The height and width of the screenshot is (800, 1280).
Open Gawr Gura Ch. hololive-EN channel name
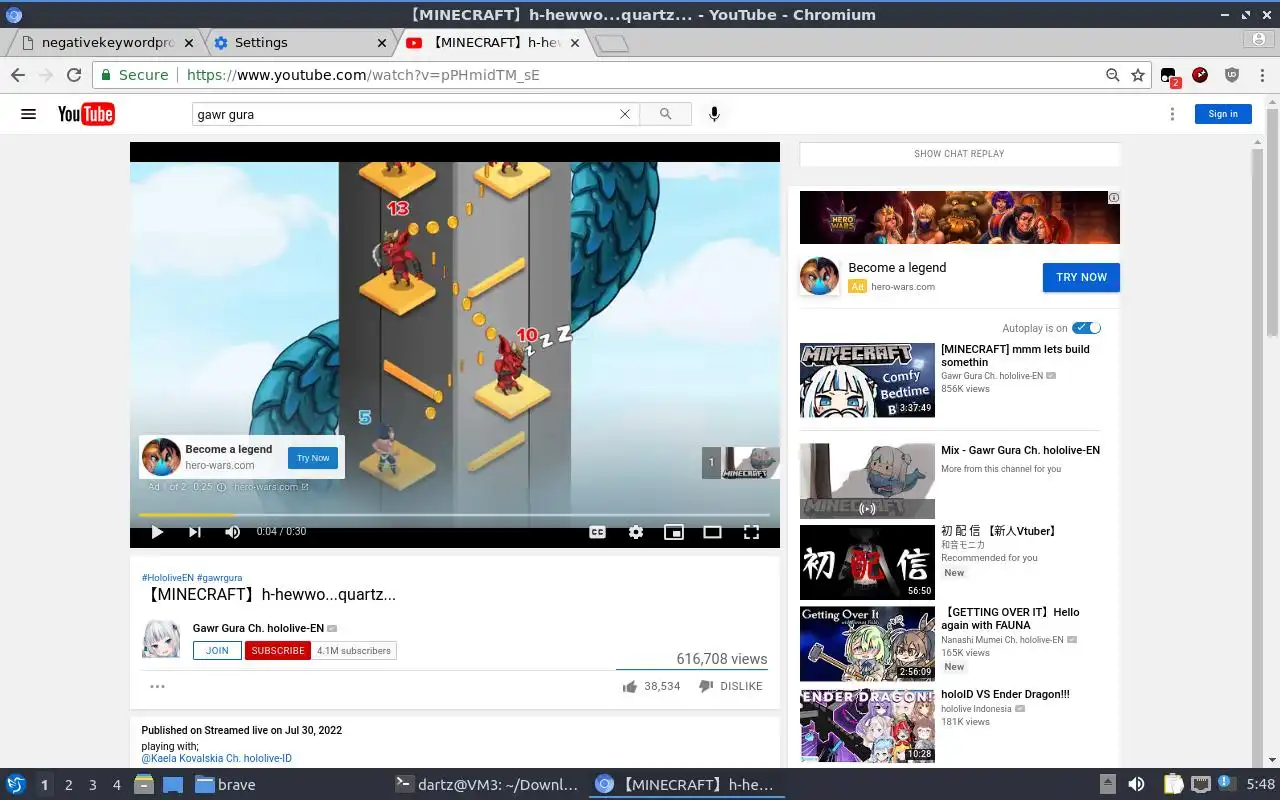[x=258, y=628]
